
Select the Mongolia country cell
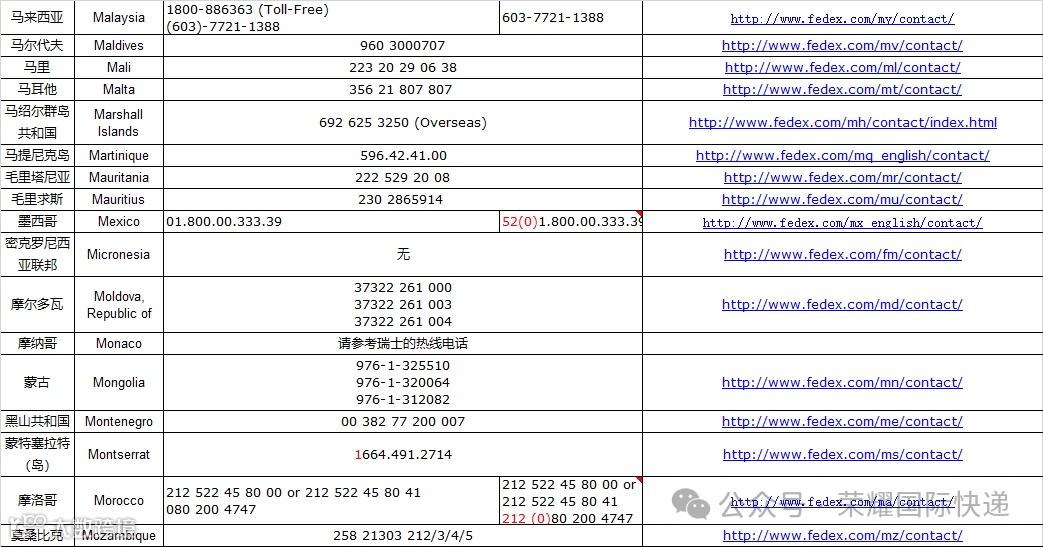click(x=118, y=383)
